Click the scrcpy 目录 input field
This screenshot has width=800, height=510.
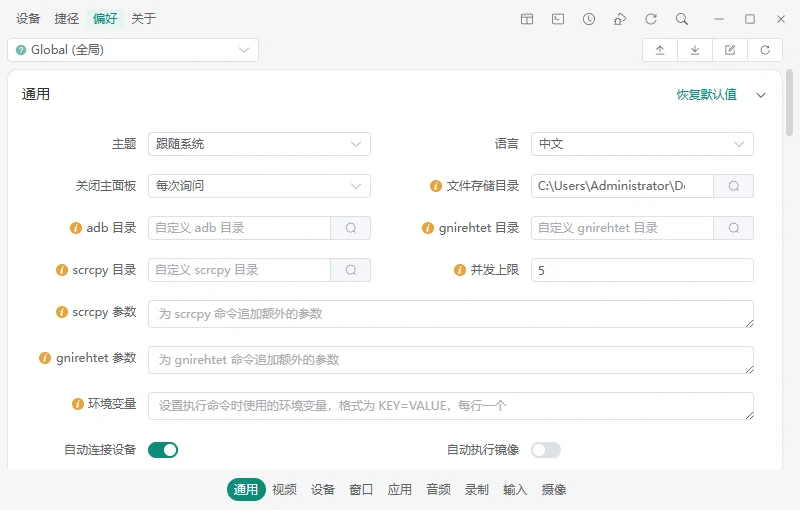[240, 270]
